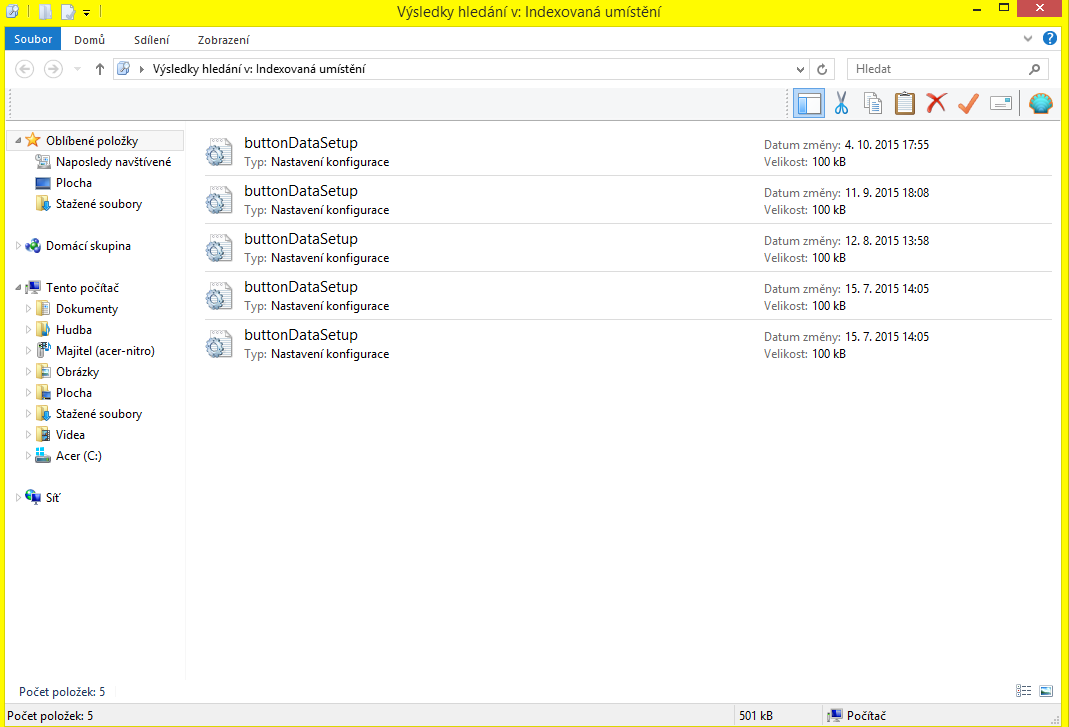Toggle the navigation pane toolbar button
1069x727 pixels.
pos(808,103)
